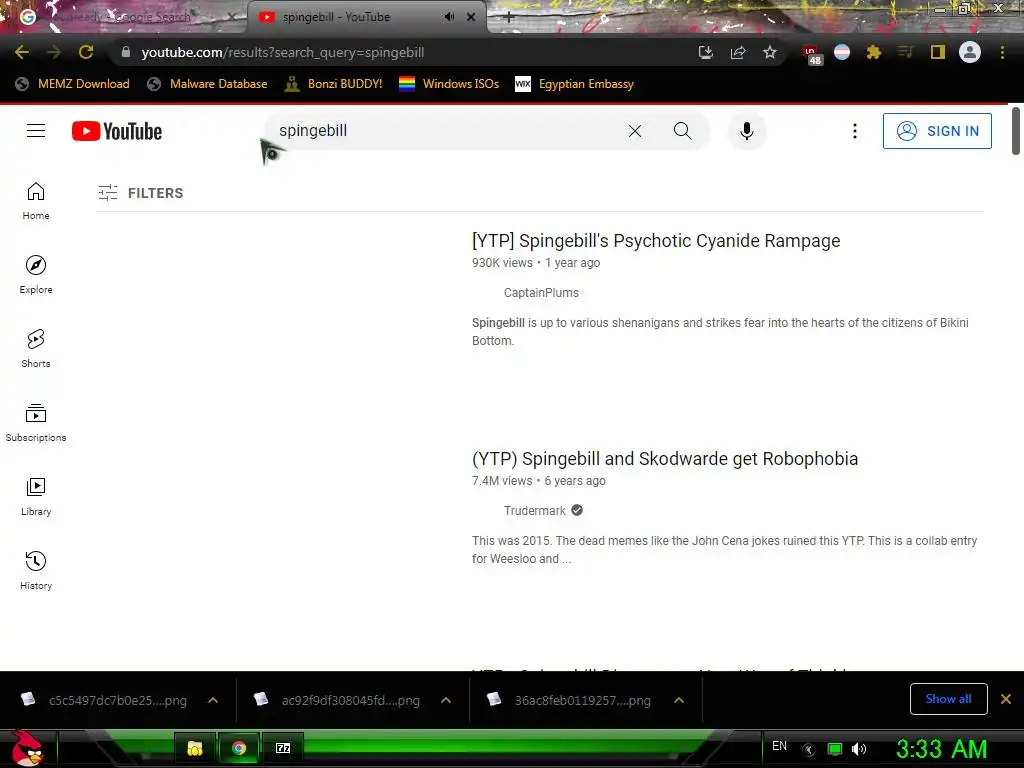Screen dimensions: 1024x768
Task: Open the volume speaker tray icon
Action: (x=859, y=749)
